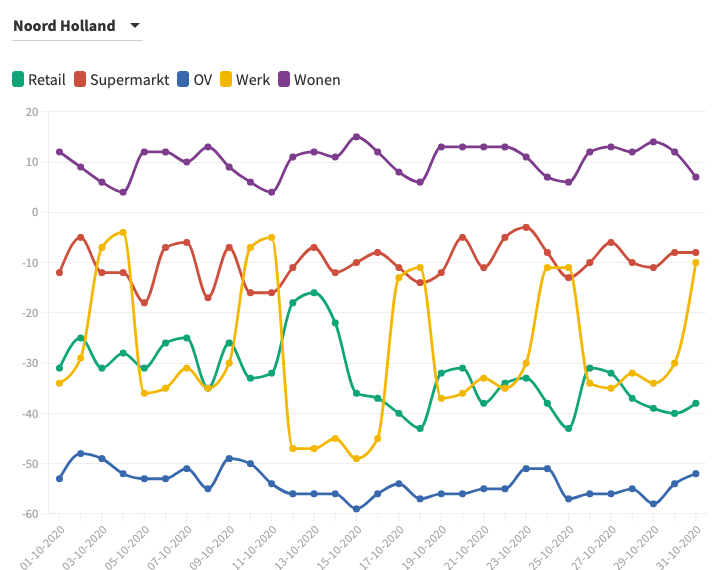This screenshot has height=570, width=725.
Task: Toggle the Retail series in the legend
Action: [46, 80]
